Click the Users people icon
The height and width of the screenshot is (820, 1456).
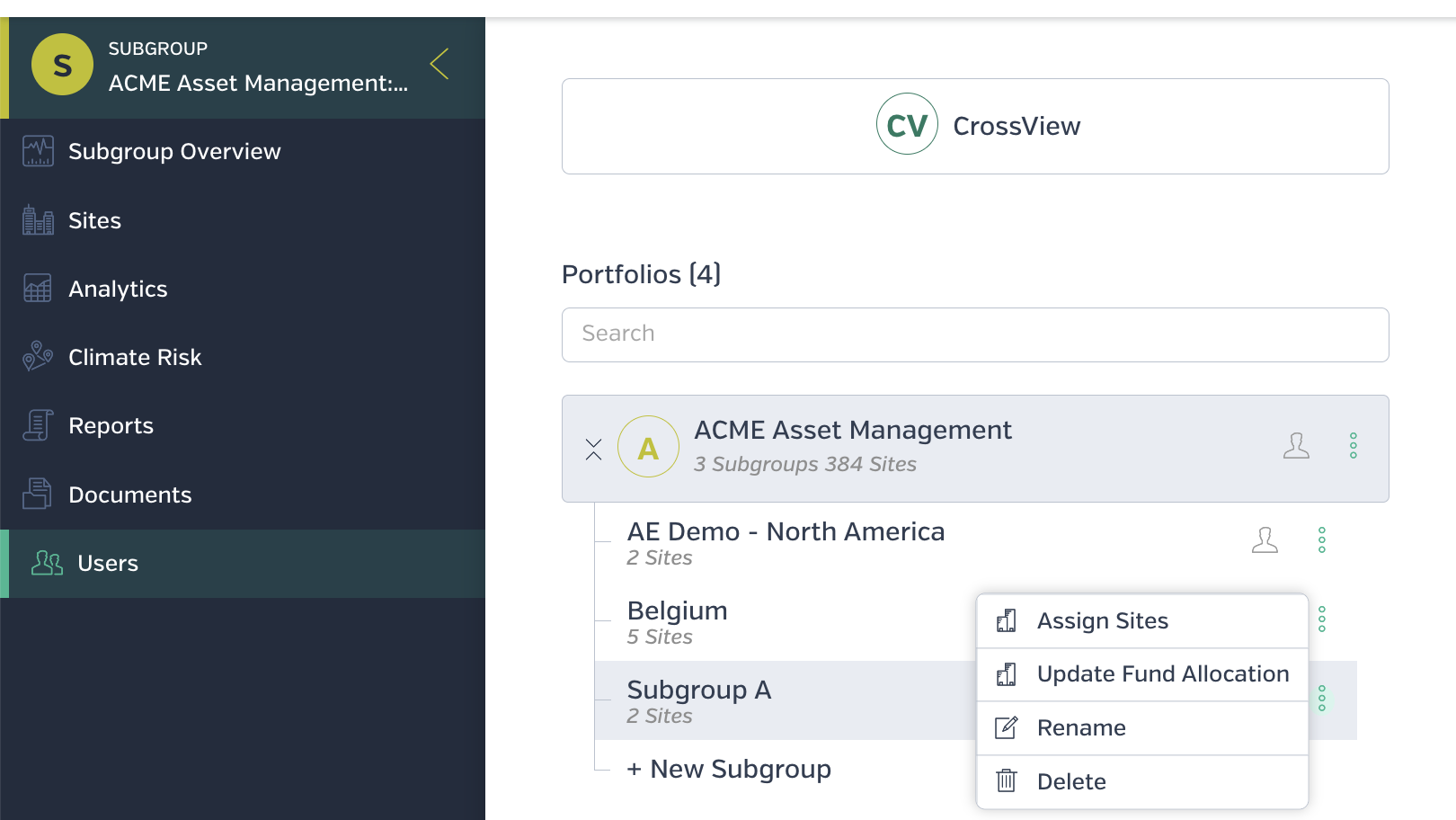[x=47, y=563]
